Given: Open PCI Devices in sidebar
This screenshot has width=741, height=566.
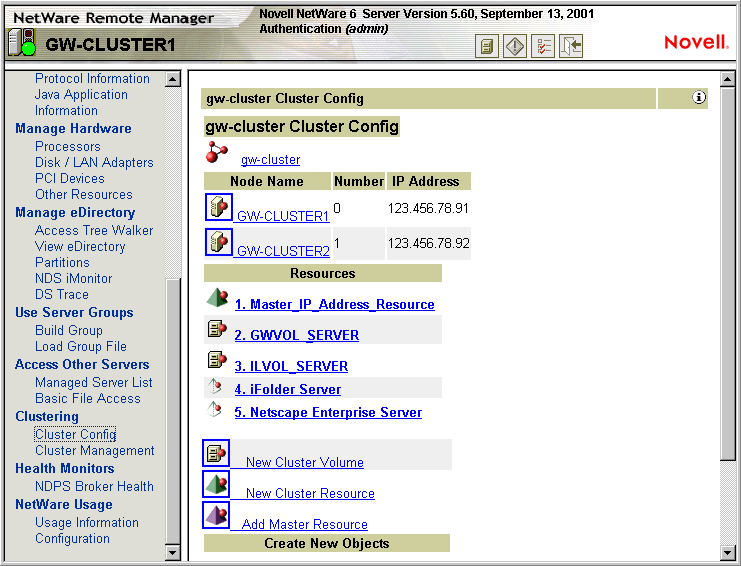Looking at the screenshot, I should coord(69,179).
